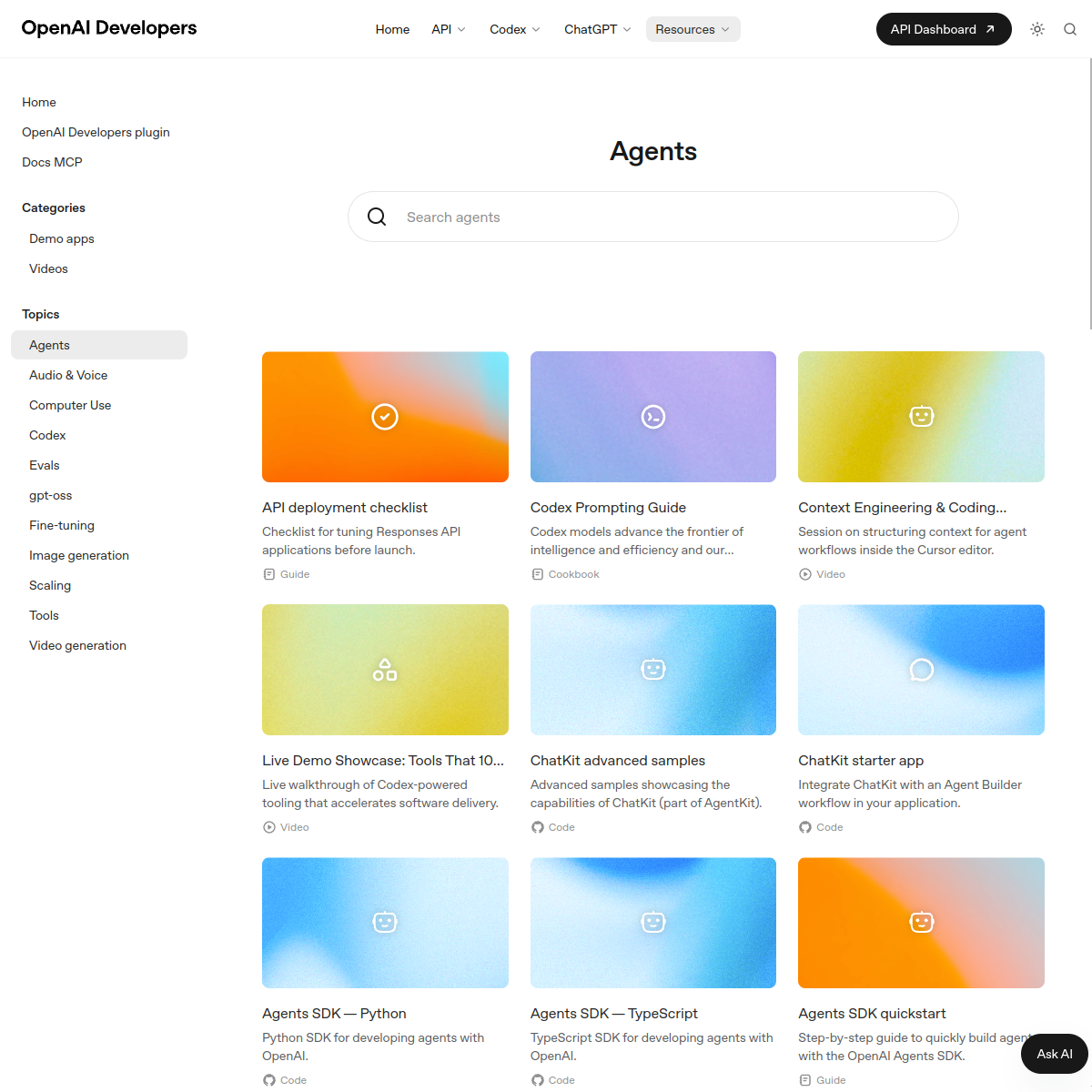
Task: Click the Video play icon under Context Engineering
Action: 805,574
